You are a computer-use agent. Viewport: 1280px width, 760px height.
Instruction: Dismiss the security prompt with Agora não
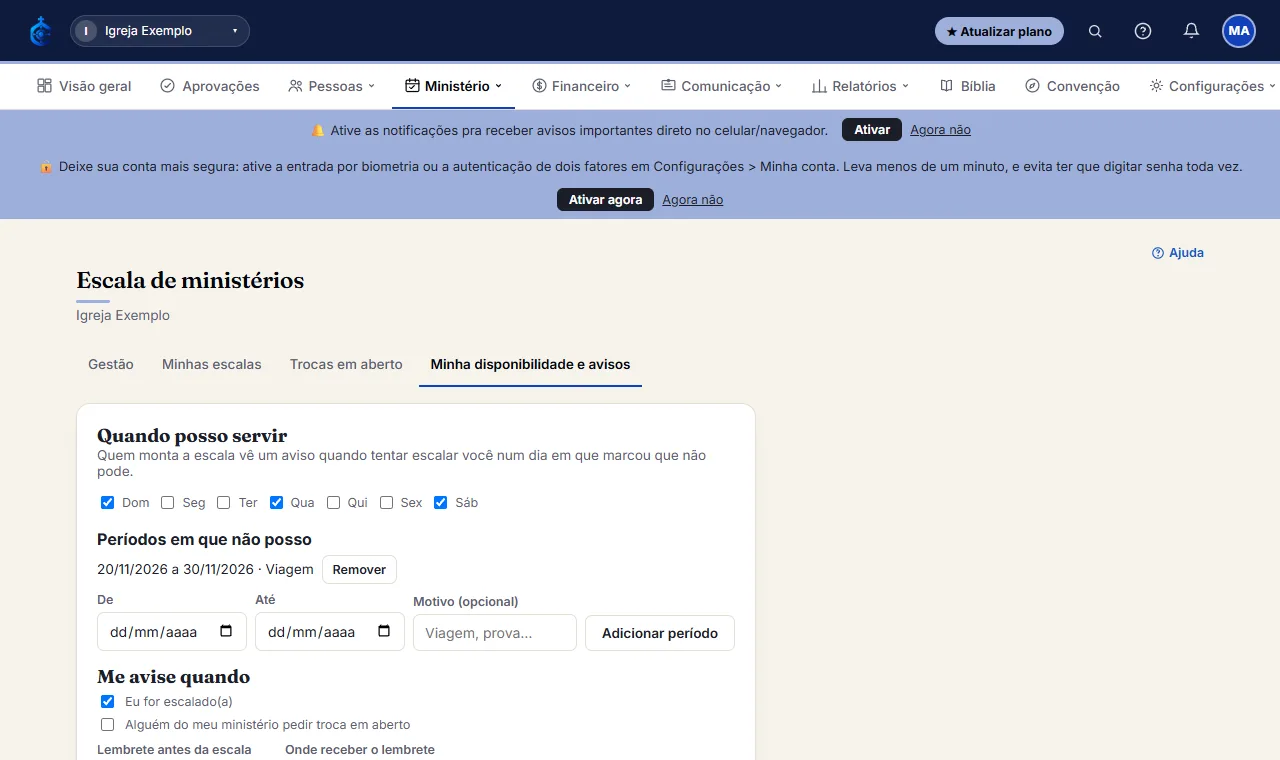(692, 200)
